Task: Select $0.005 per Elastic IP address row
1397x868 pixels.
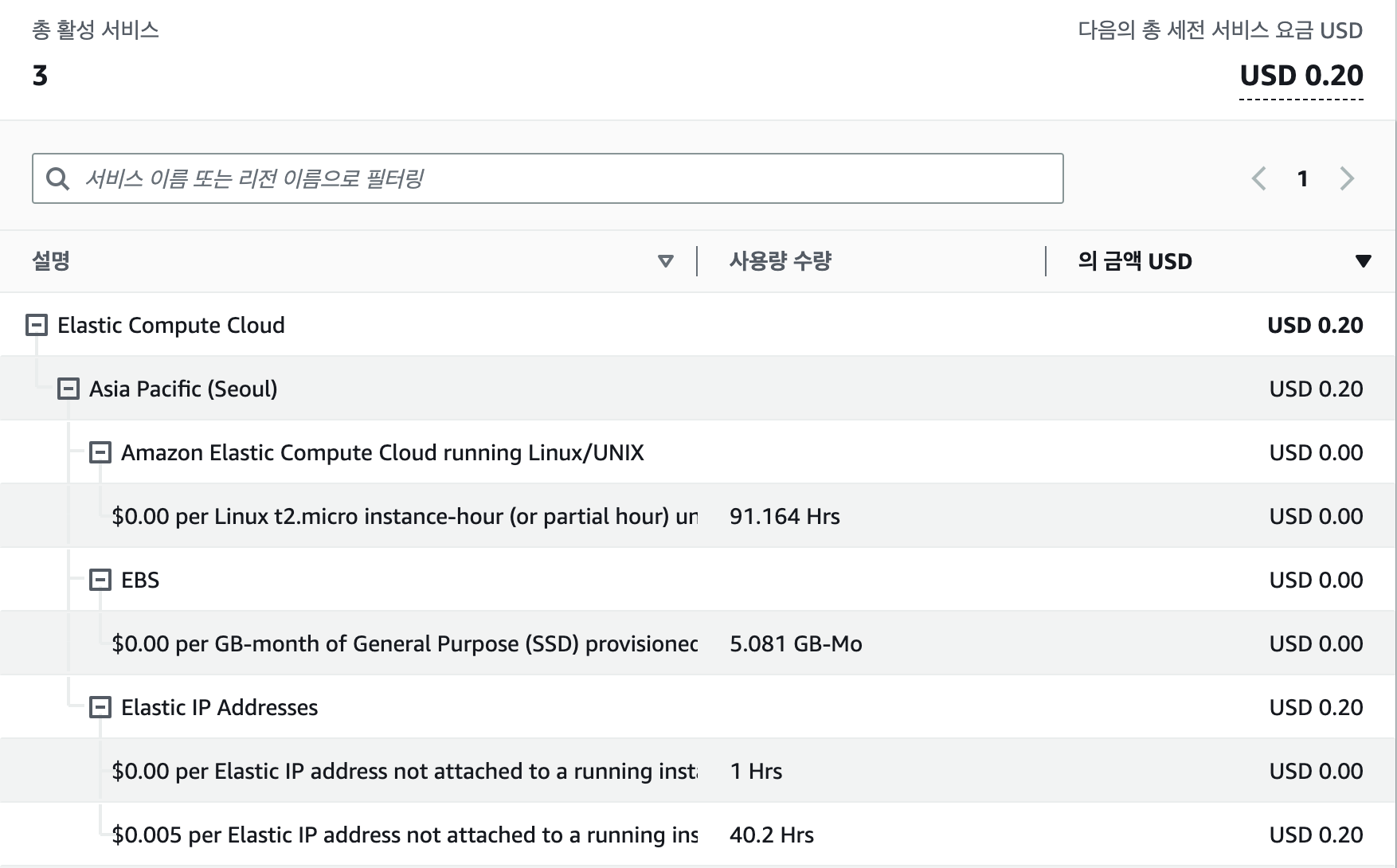Action: [x=698, y=835]
